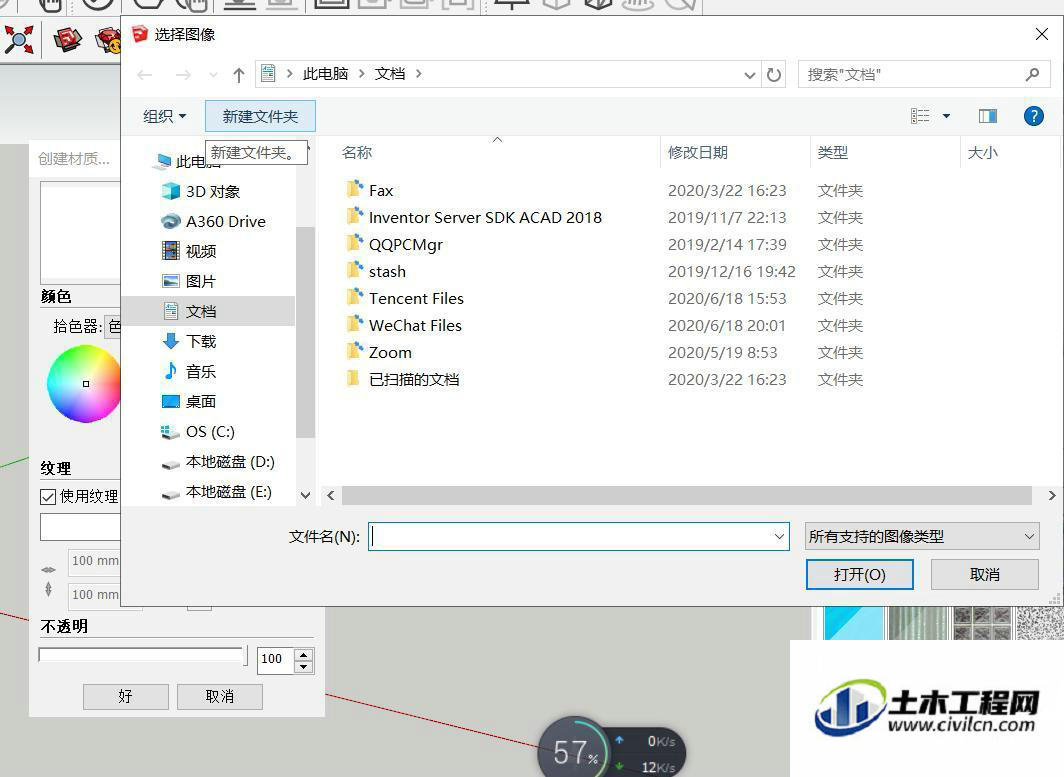This screenshot has width=1064, height=777.
Task: Click the 创建材质 name field
Action: pos(76,159)
